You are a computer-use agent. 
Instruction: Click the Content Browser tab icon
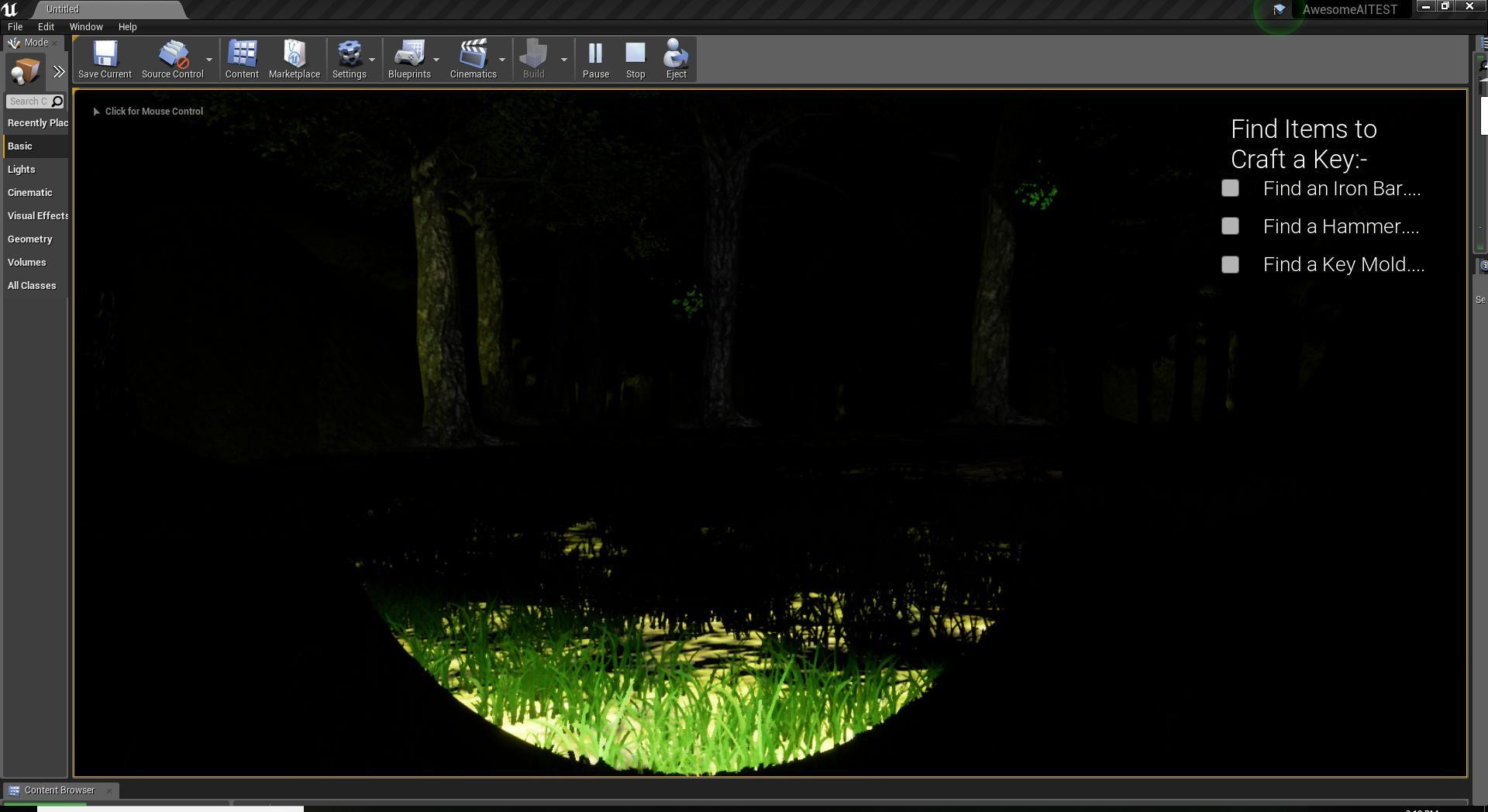point(14,790)
